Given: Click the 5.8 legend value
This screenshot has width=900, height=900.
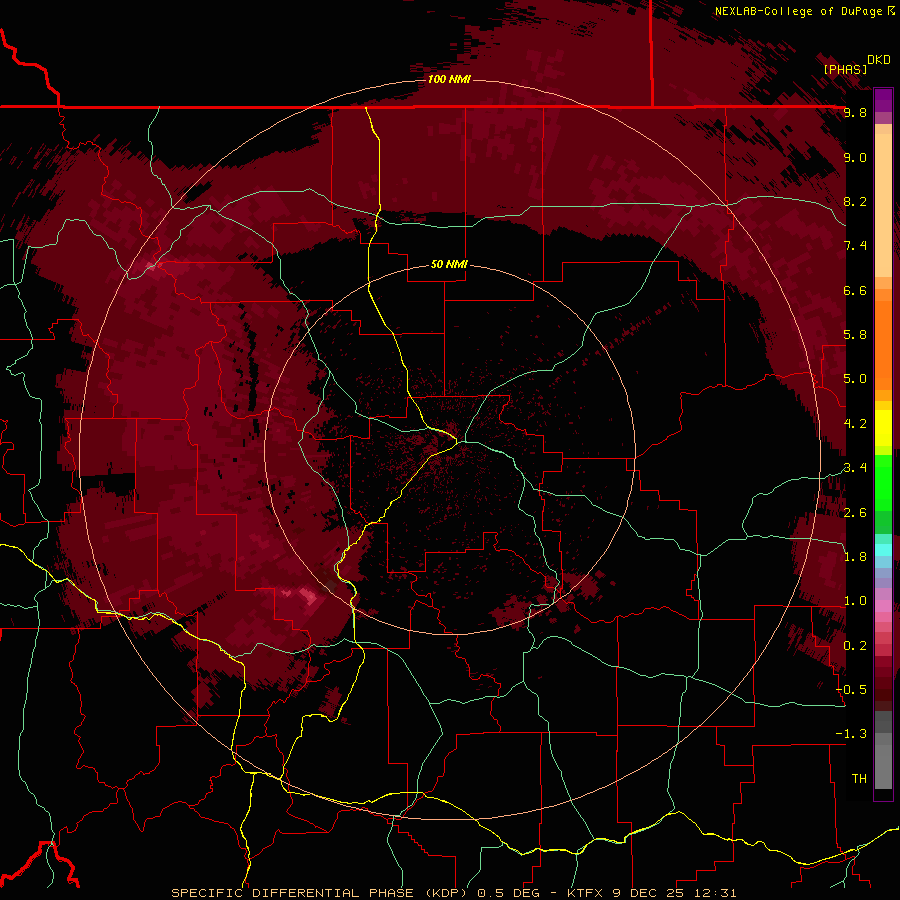Looking at the screenshot, I should tap(855, 335).
